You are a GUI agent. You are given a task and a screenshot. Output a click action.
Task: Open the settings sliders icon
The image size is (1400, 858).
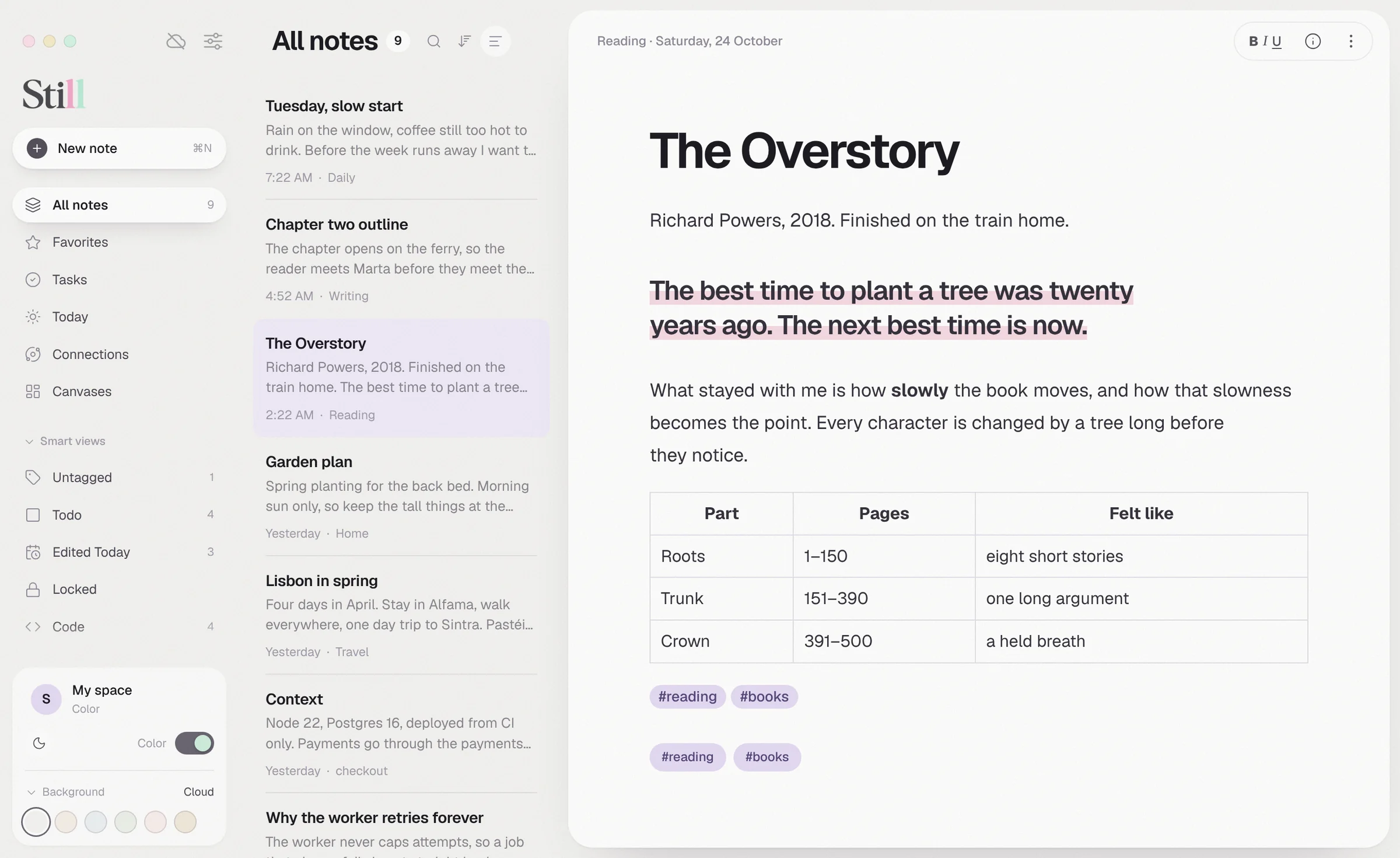pos(213,41)
